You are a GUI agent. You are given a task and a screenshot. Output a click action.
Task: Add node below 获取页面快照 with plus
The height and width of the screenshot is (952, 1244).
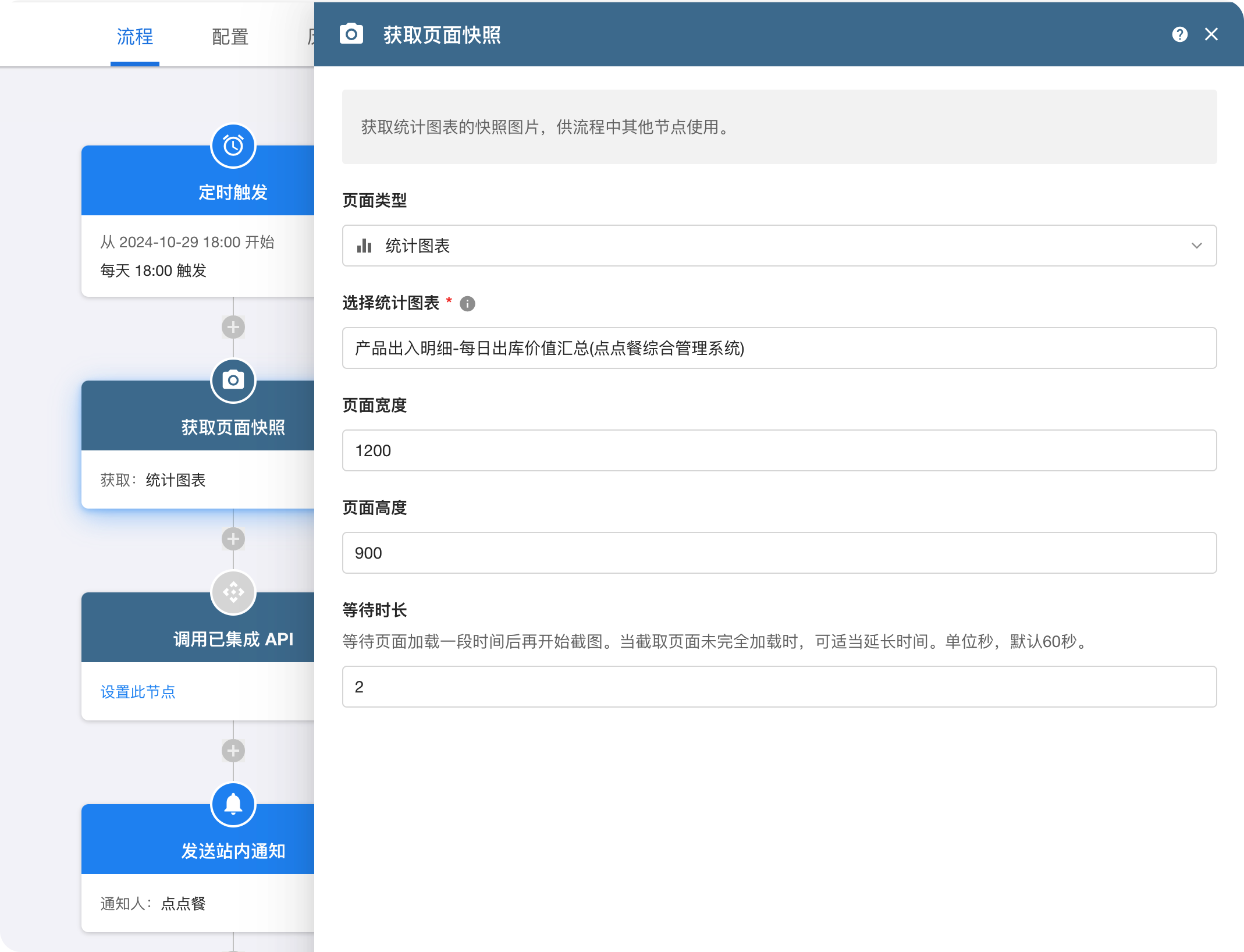pos(233,539)
